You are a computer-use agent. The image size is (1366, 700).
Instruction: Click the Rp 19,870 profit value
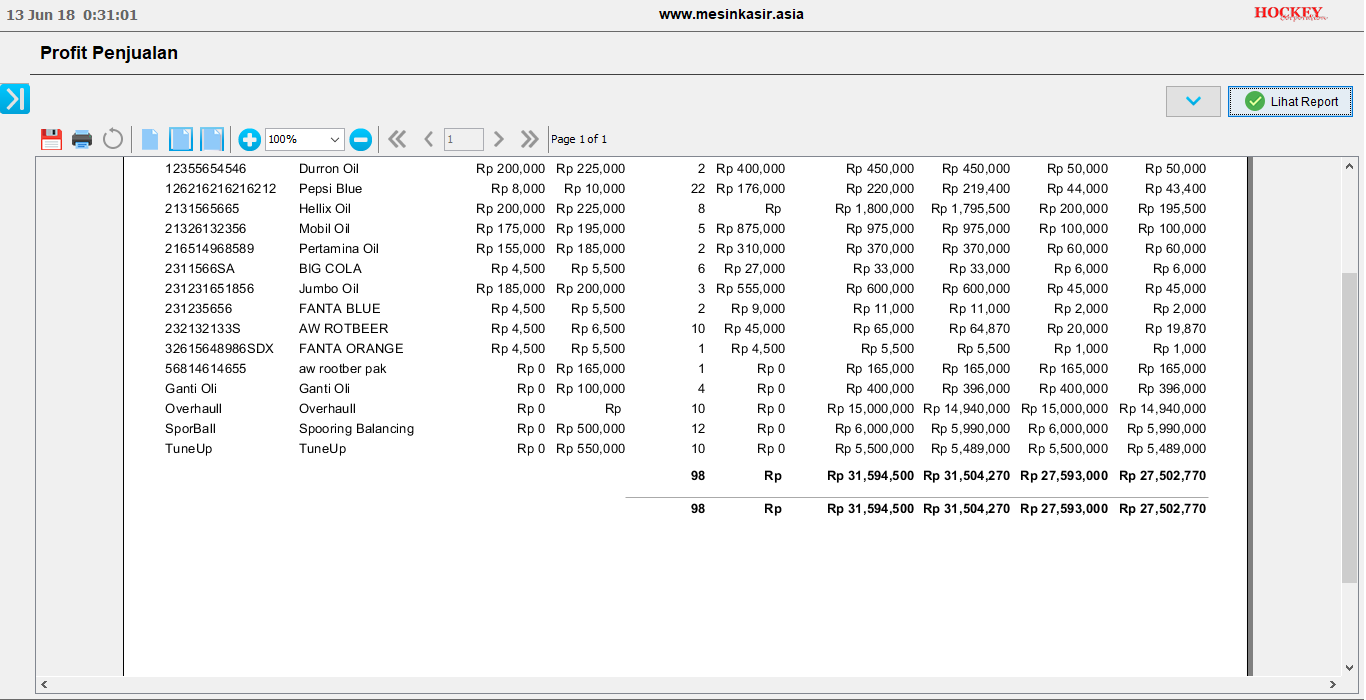[1178, 329]
